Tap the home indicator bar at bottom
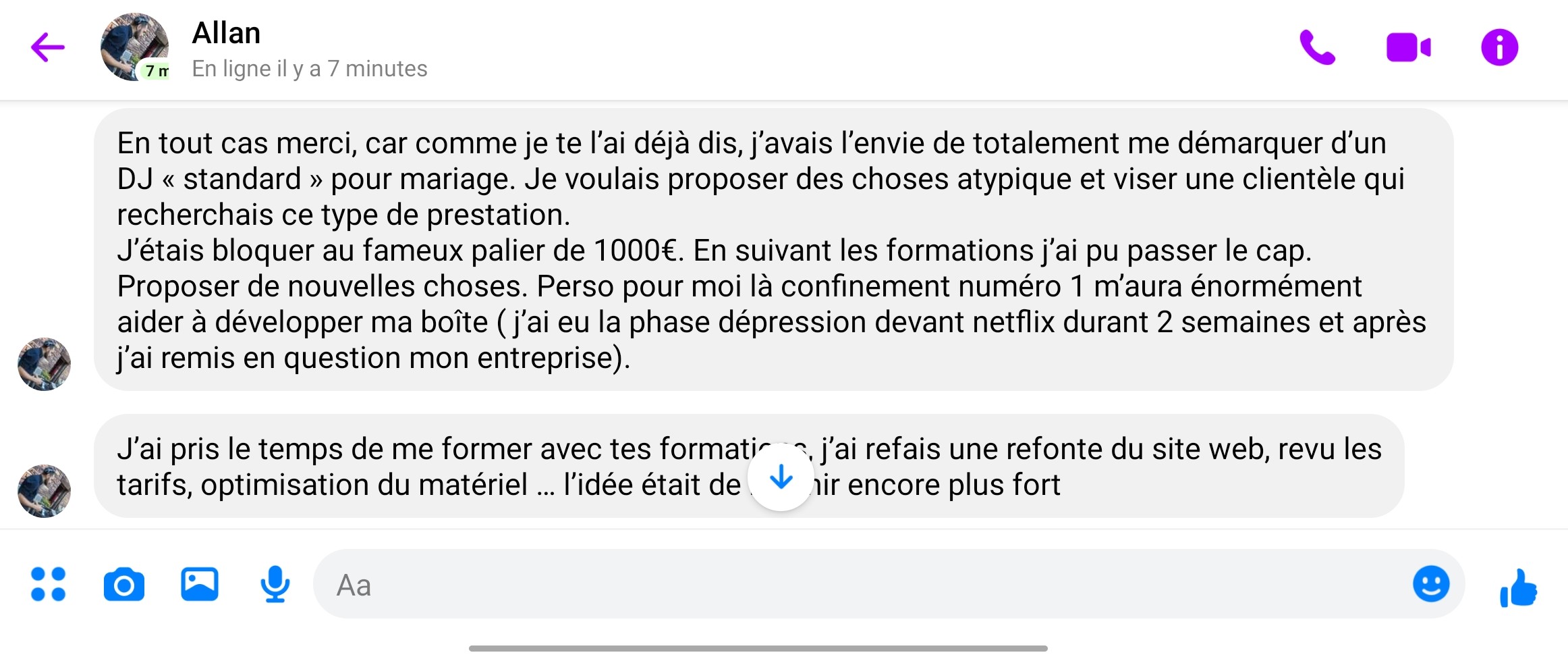Viewport: 1568px width, 659px height. (x=758, y=648)
